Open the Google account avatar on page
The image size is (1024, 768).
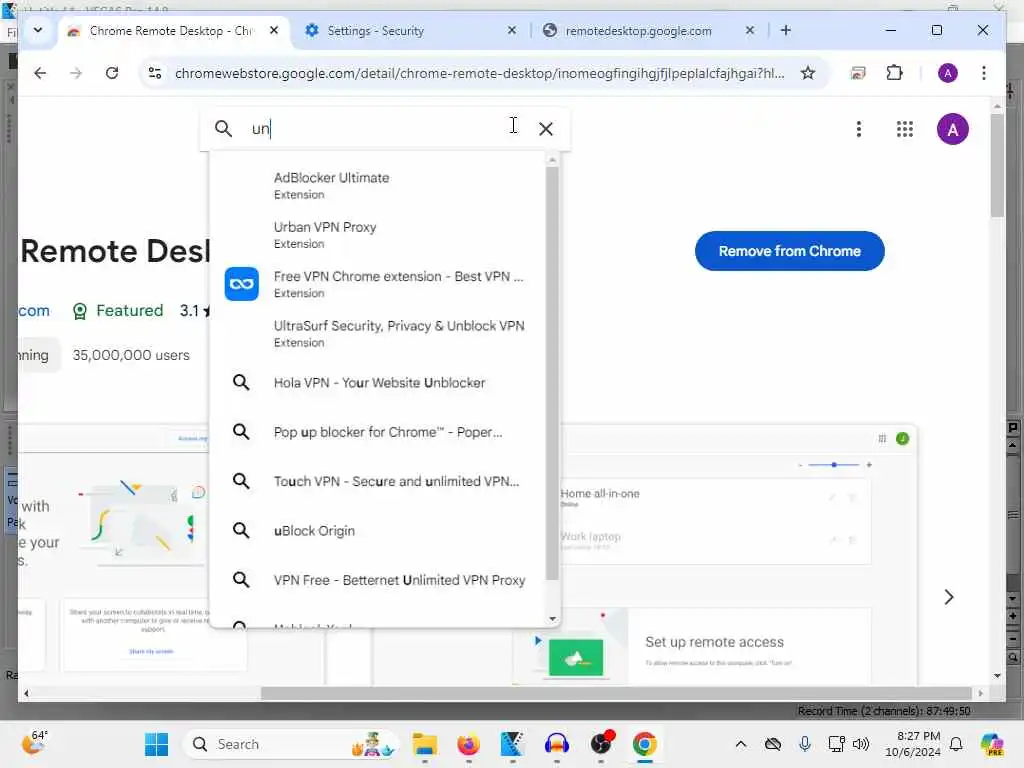[953, 129]
